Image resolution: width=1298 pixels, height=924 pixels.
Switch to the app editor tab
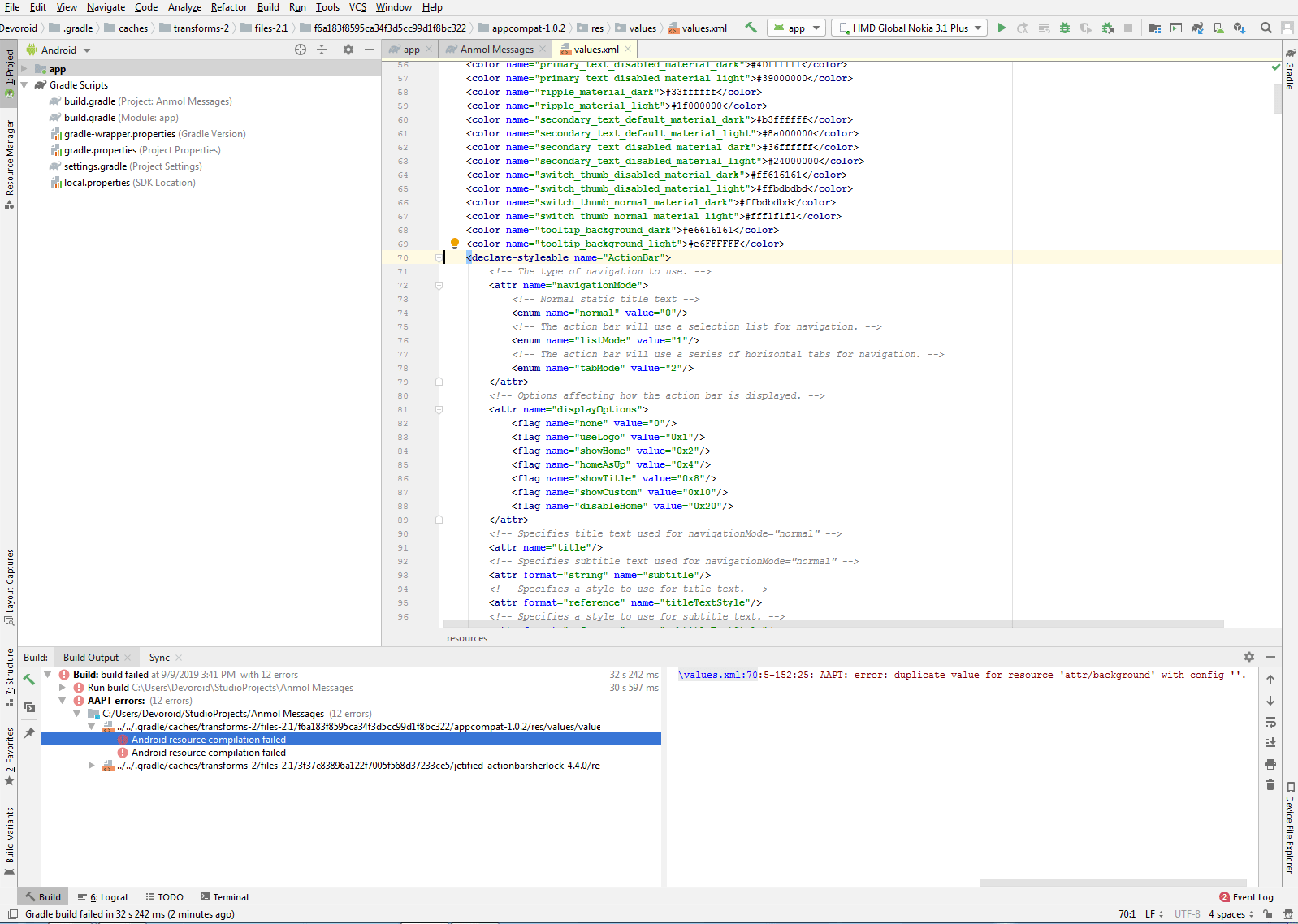[412, 50]
